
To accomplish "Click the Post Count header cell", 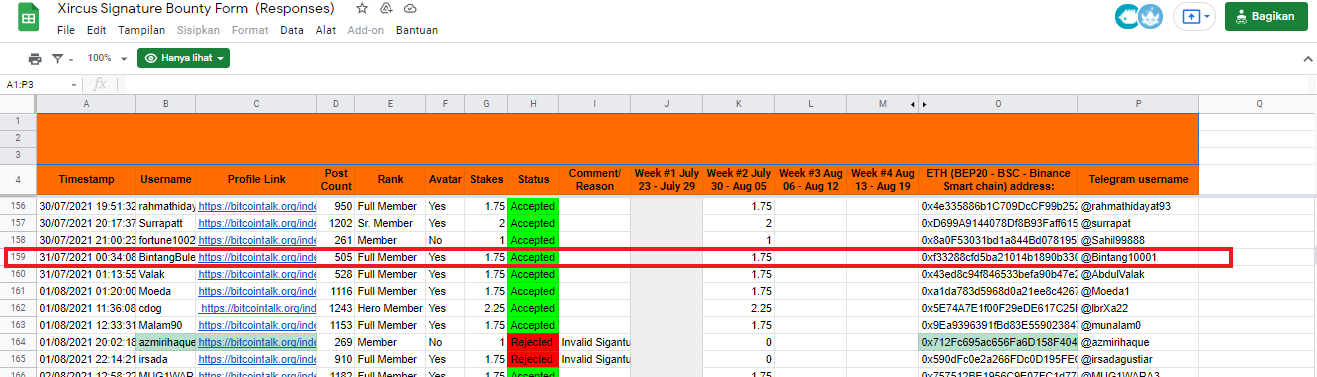I will [x=336, y=179].
